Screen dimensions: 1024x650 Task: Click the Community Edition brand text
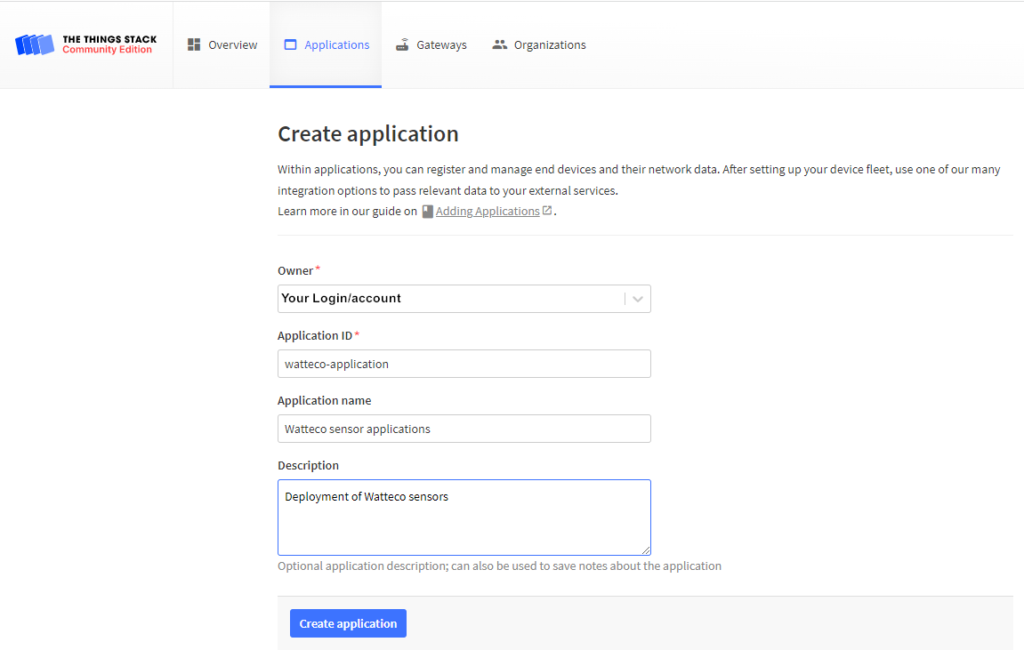(x=107, y=50)
